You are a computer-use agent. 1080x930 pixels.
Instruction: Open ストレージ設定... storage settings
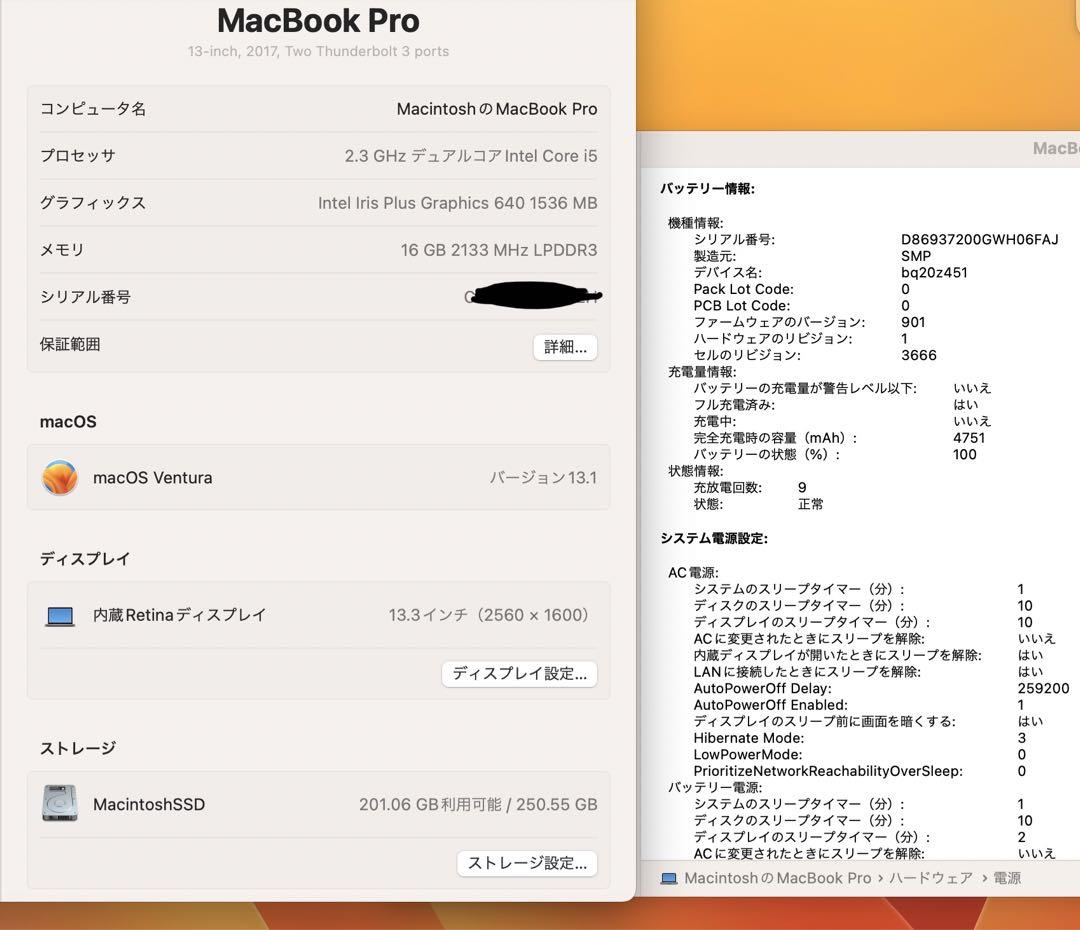click(x=527, y=863)
